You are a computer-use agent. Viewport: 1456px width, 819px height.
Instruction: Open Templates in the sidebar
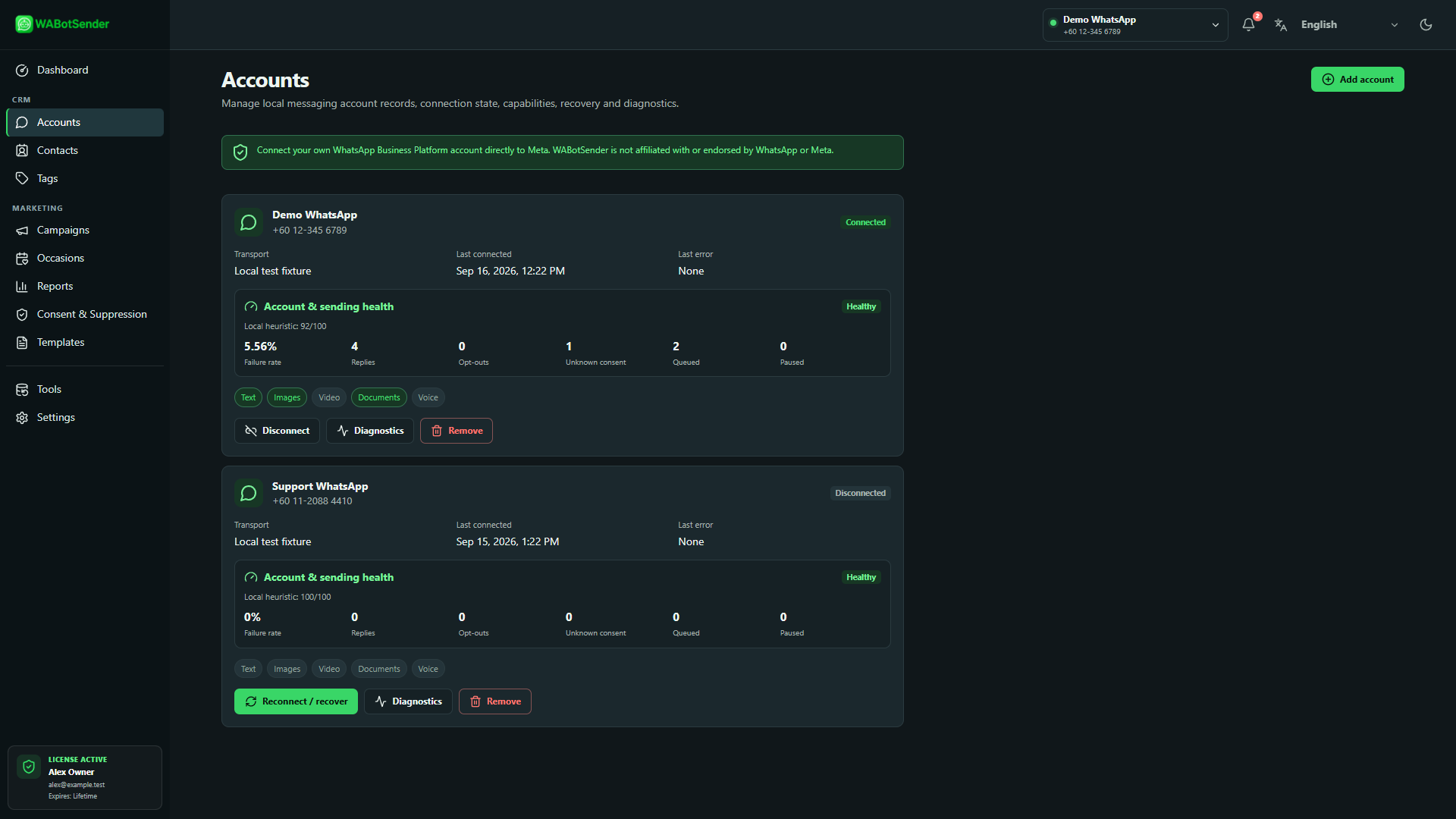tap(85, 342)
